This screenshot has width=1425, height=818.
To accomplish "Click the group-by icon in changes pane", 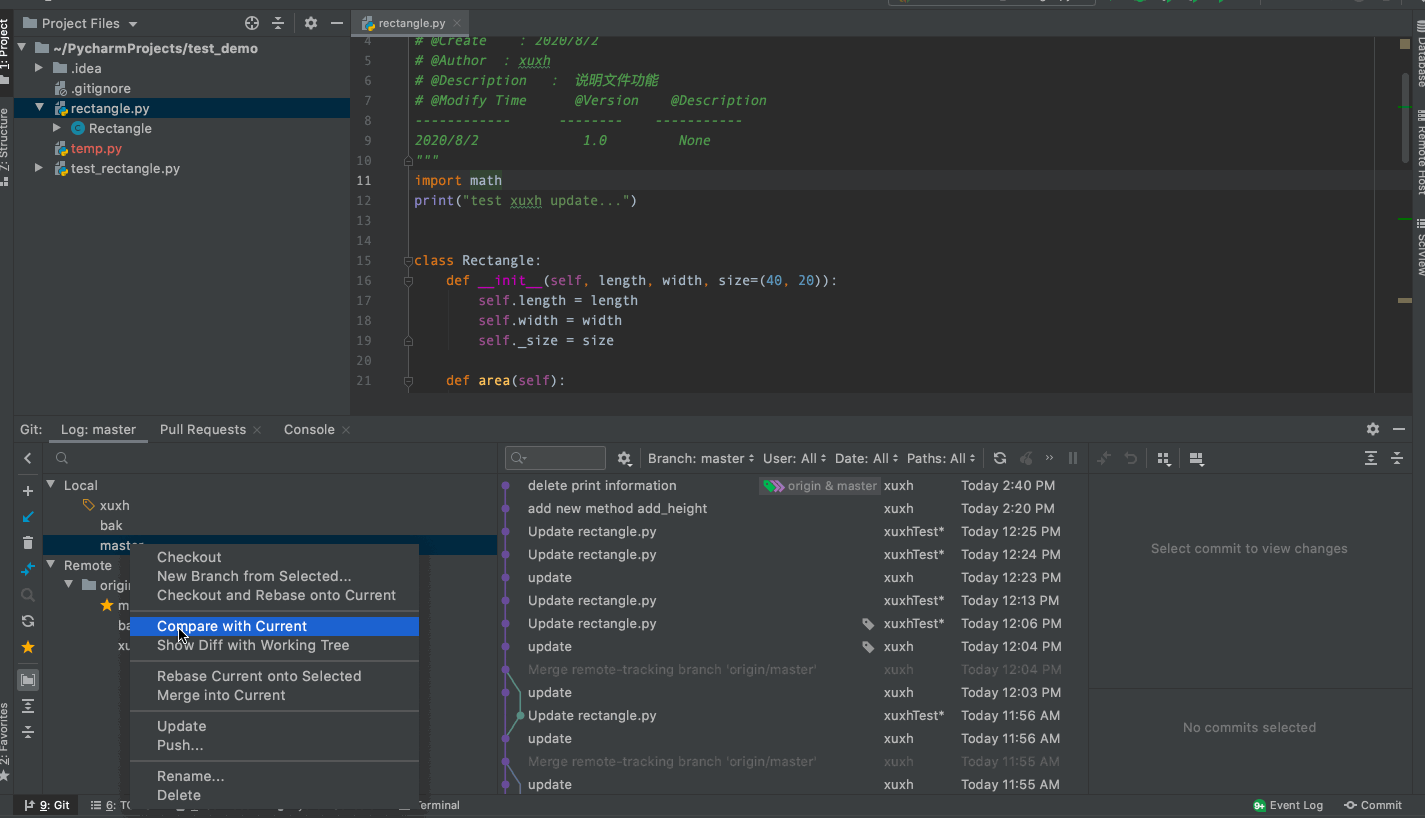I will (1164, 458).
